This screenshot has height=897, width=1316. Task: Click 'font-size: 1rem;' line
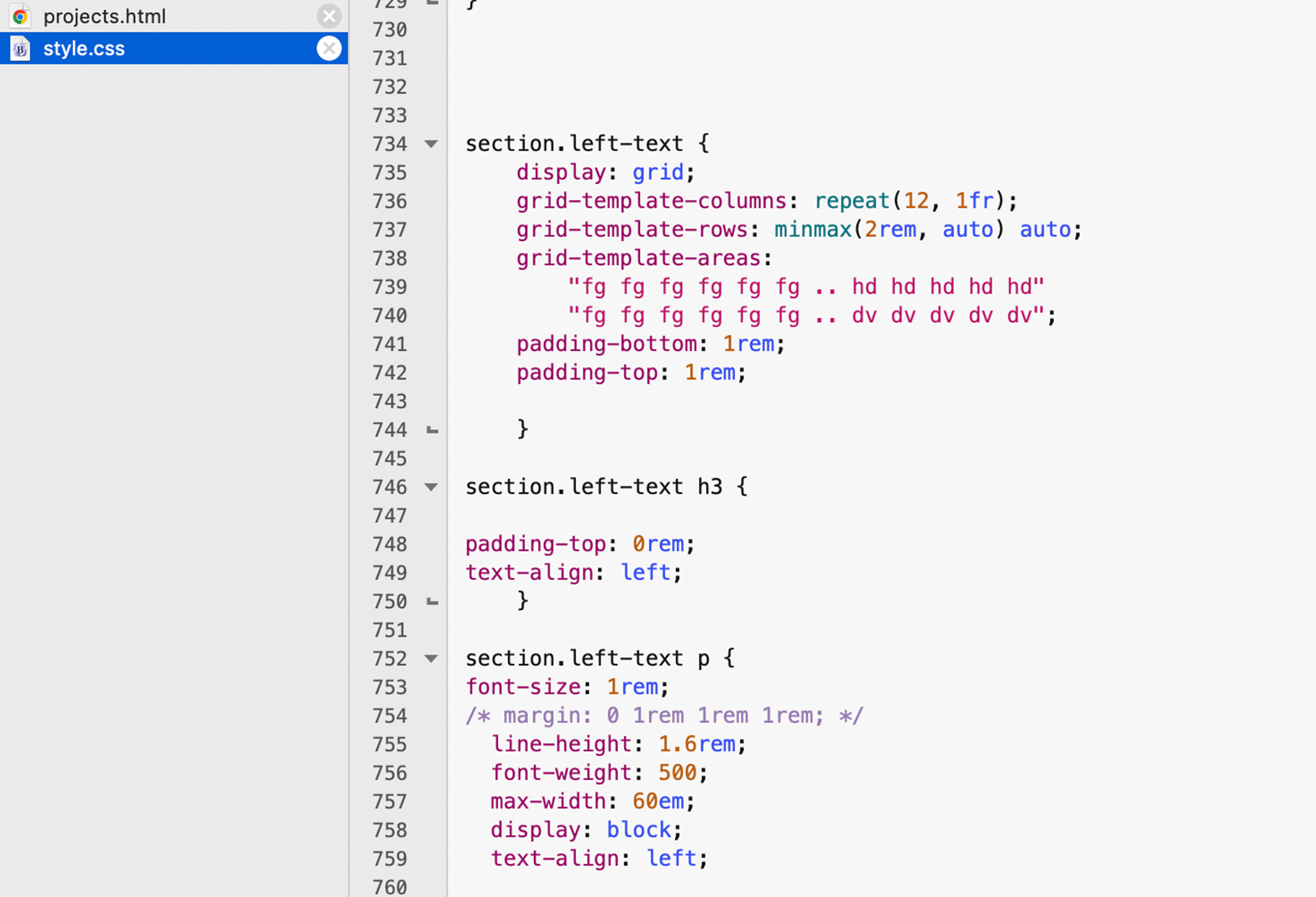click(x=567, y=687)
